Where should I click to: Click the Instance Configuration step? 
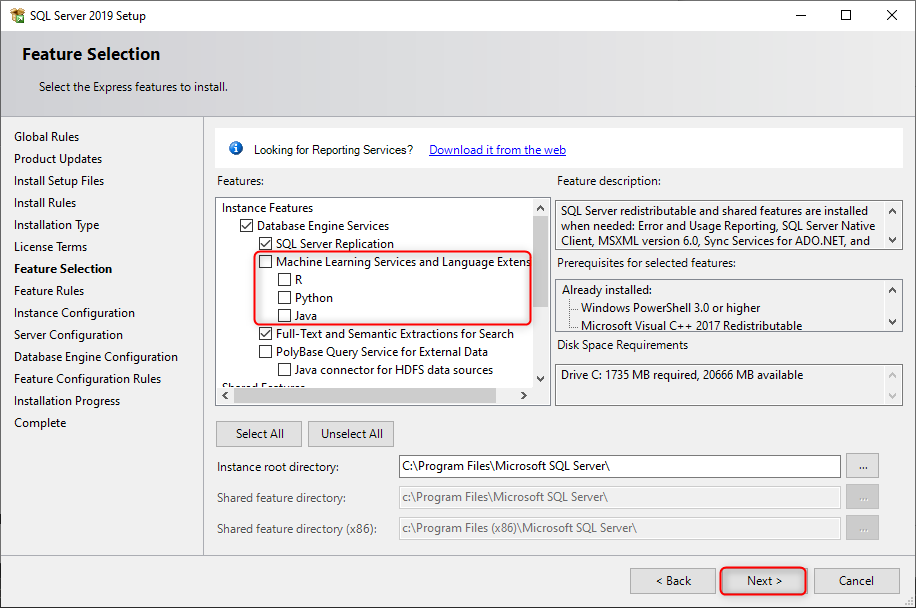click(x=74, y=313)
